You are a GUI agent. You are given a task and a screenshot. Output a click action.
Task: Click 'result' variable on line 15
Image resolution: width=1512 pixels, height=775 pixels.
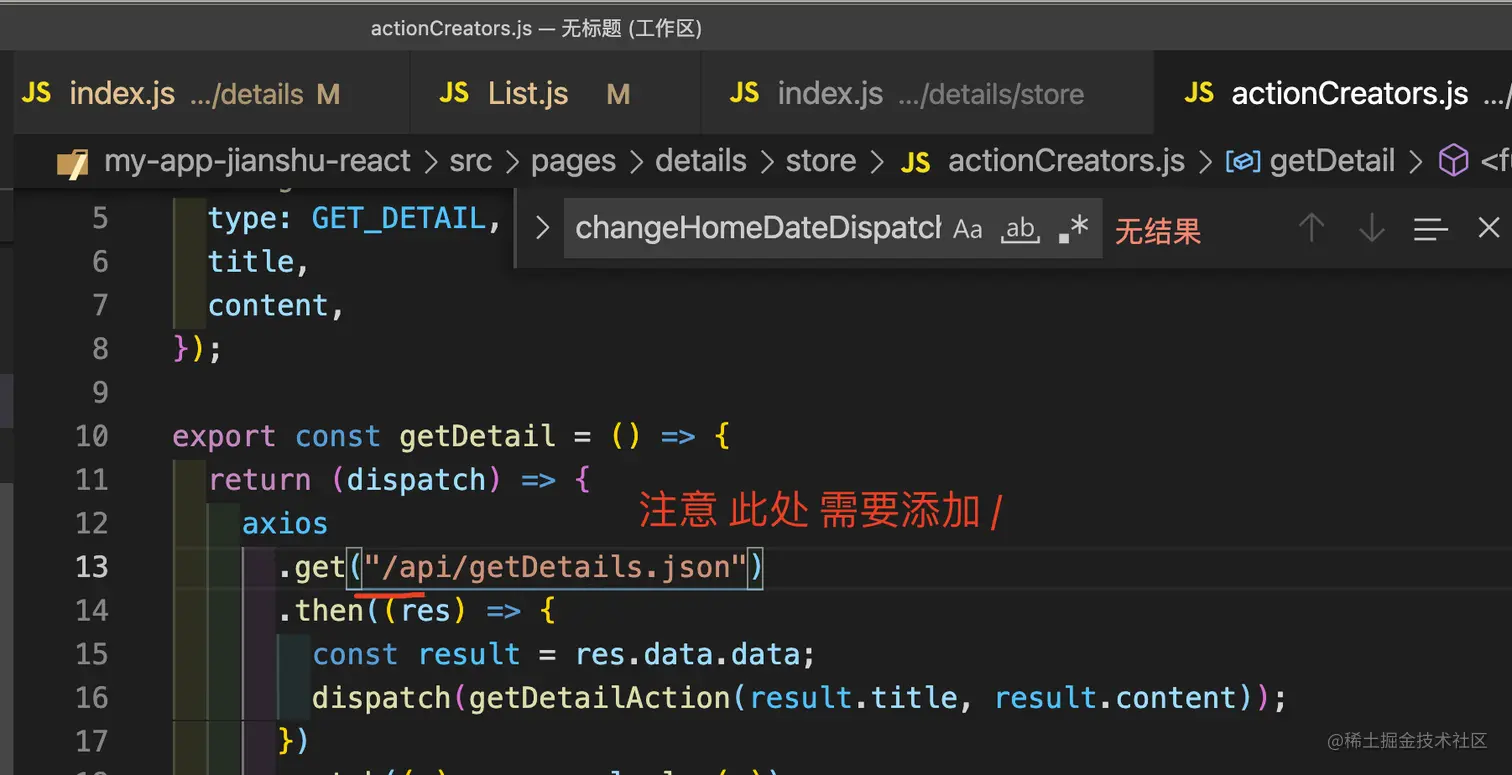pyautogui.click(x=469, y=654)
